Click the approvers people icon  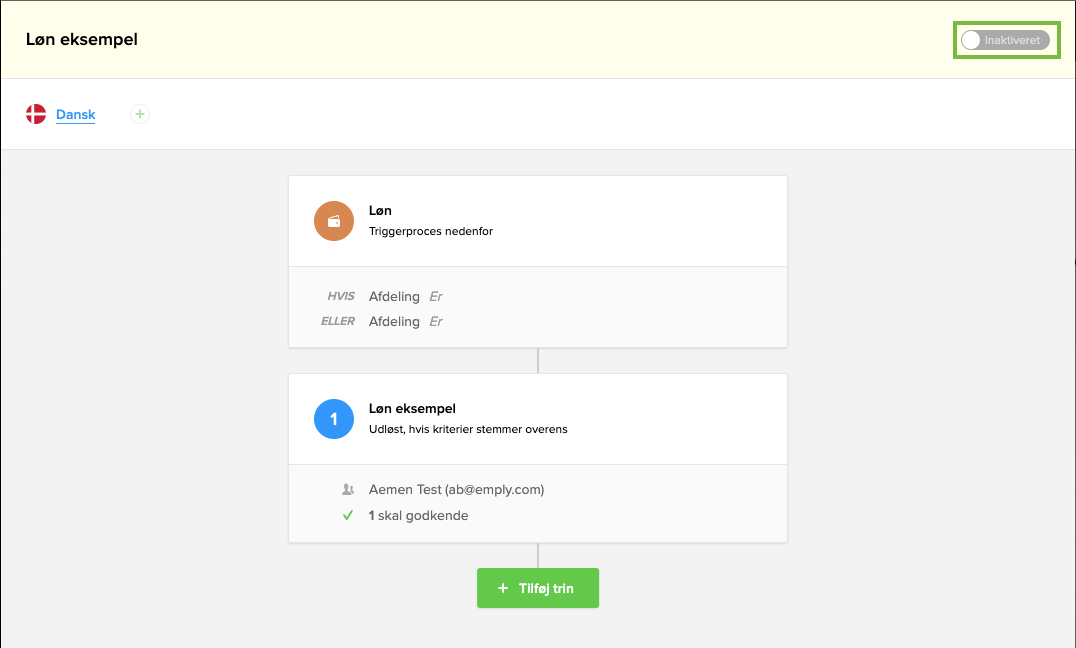point(348,490)
